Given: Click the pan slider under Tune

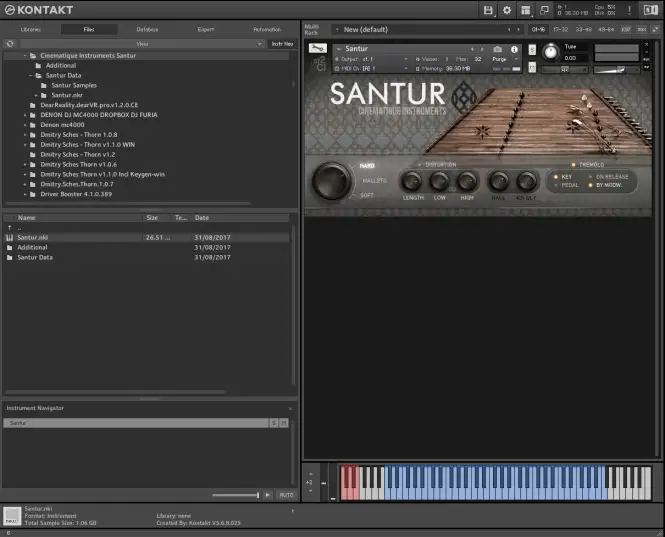Looking at the screenshot, I should coord(564,69).
